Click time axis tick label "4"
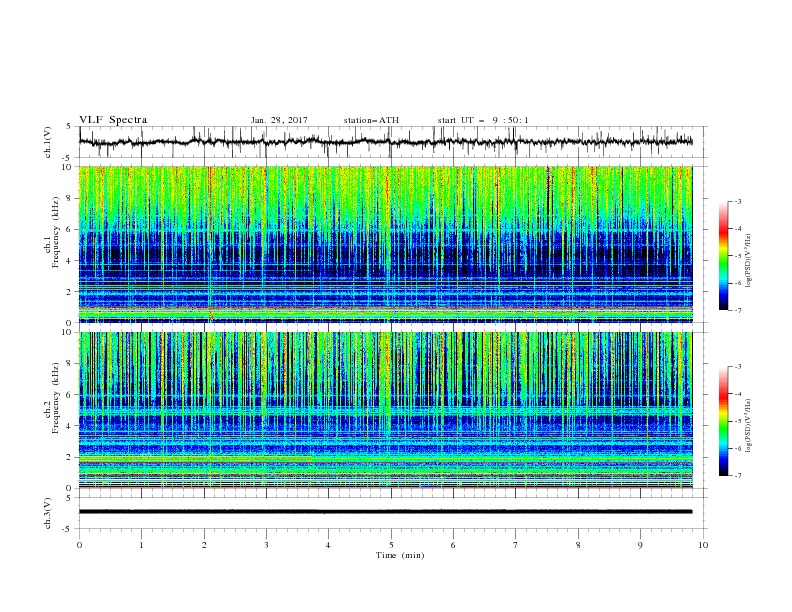This screenshot has width=792, height=612. pos(328,545)
